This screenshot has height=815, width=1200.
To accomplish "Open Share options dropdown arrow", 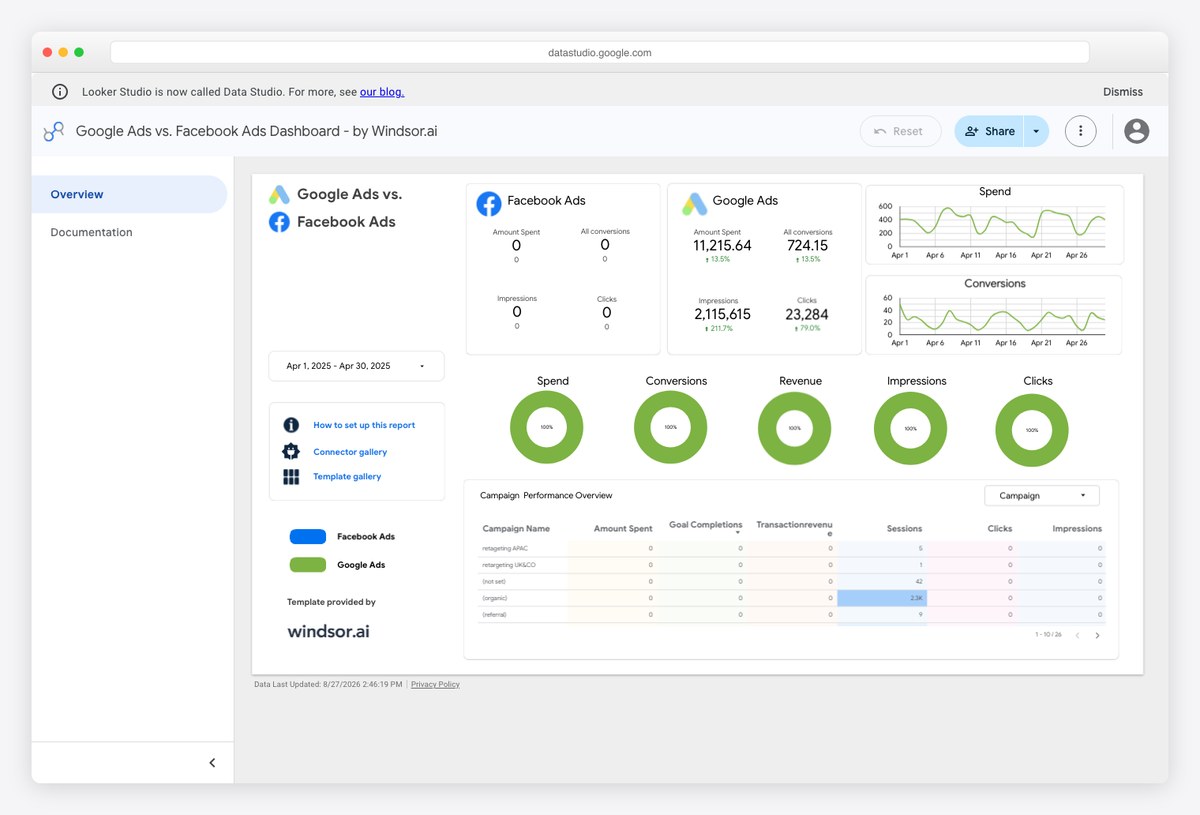I will pyautogui.click(x=1036, y=131).
